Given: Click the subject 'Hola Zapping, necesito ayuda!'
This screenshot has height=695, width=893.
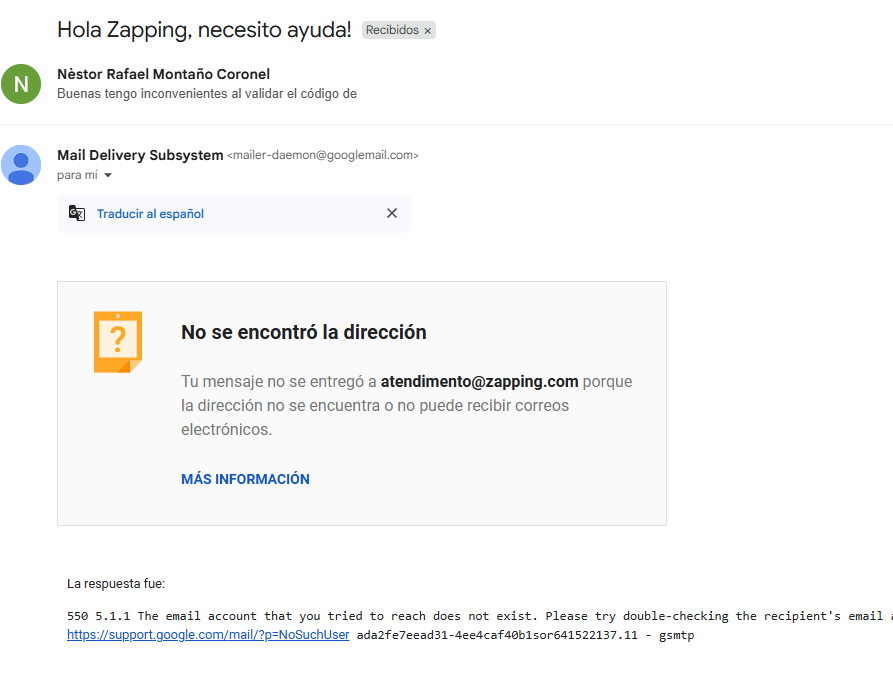Looking at the screenshot, I should [204, 30].
